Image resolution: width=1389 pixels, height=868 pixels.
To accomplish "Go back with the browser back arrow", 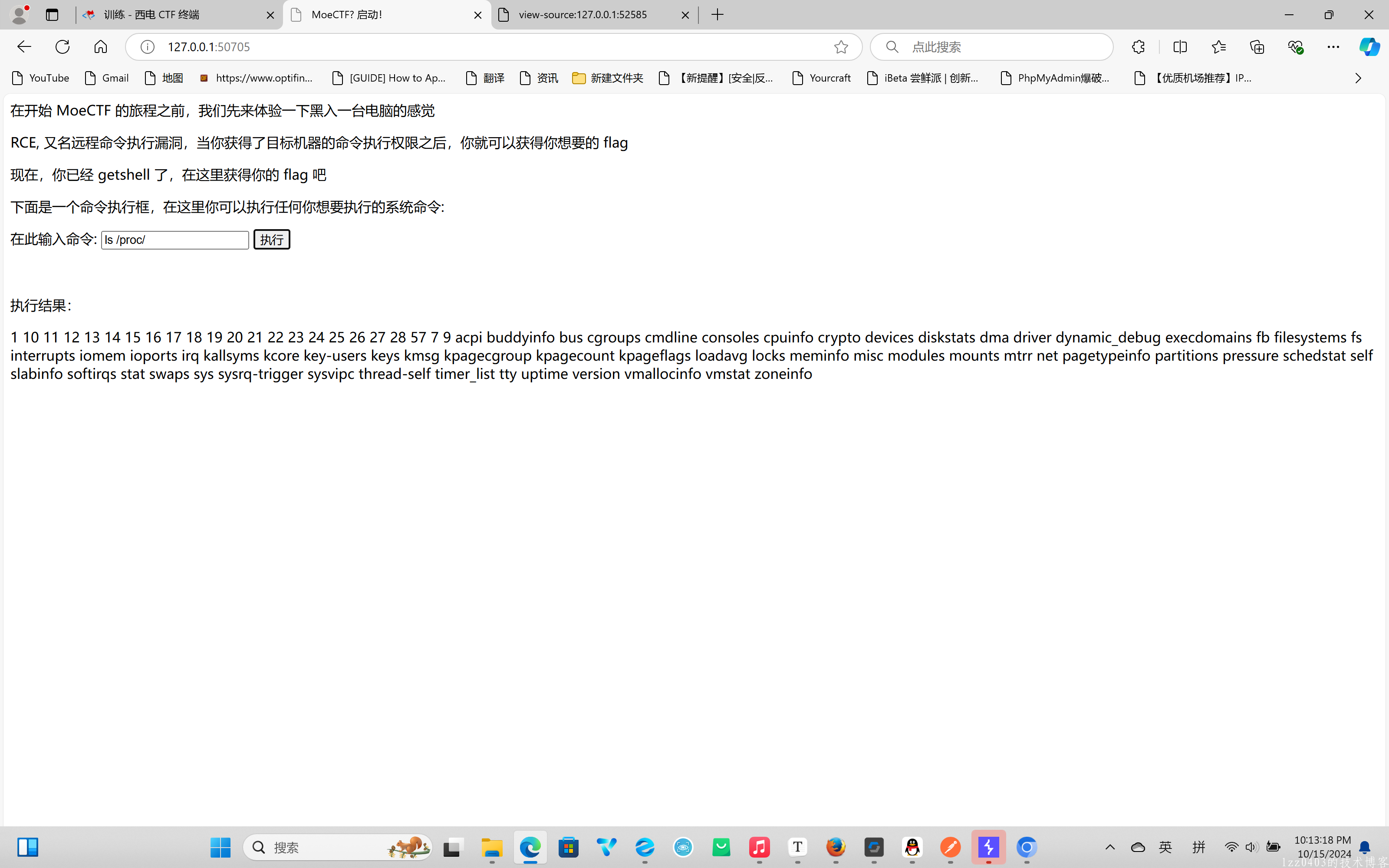I will point(24,46).
